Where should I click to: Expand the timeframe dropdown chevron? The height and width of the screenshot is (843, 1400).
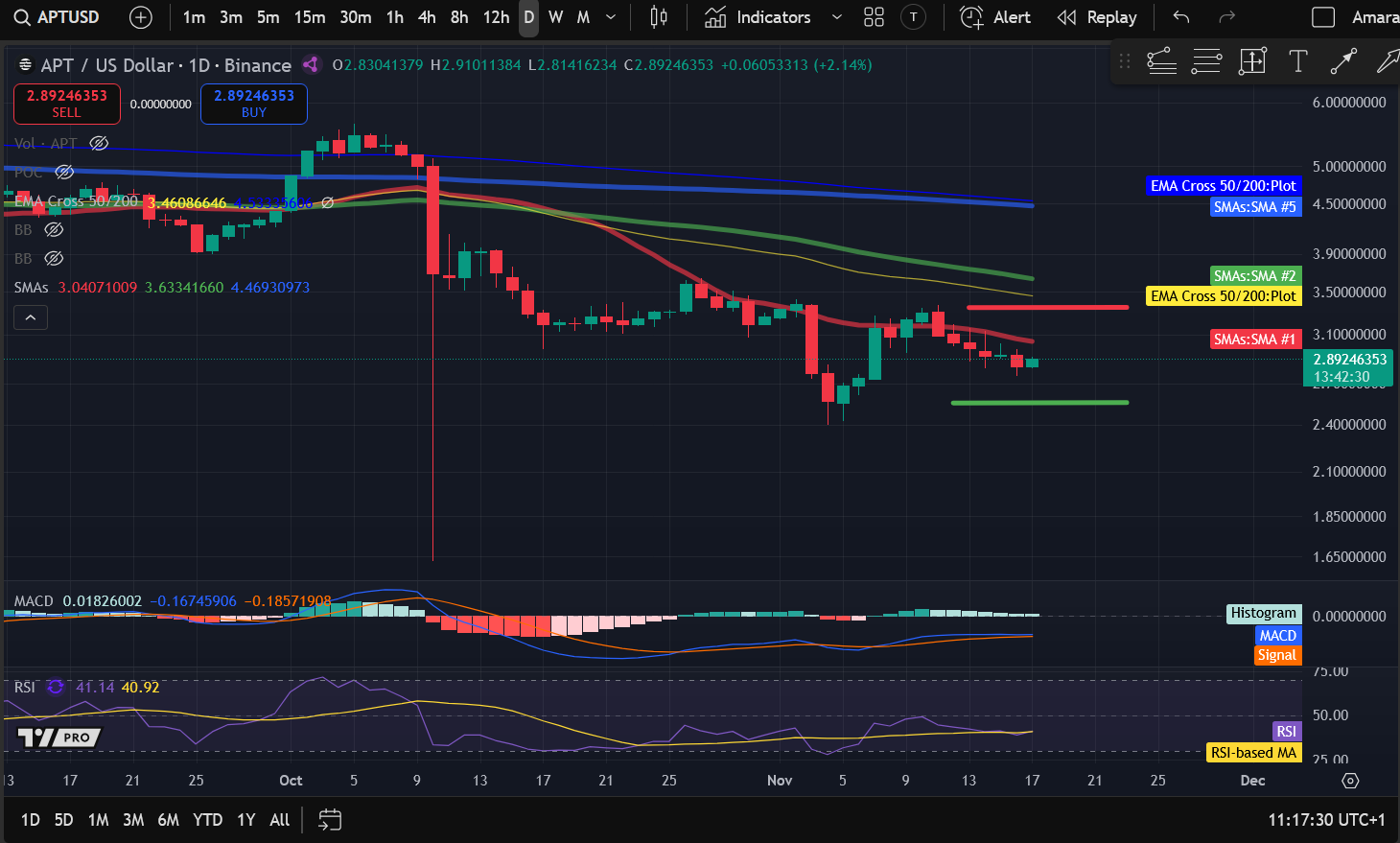pyautogui.click(x=609, y=16)
